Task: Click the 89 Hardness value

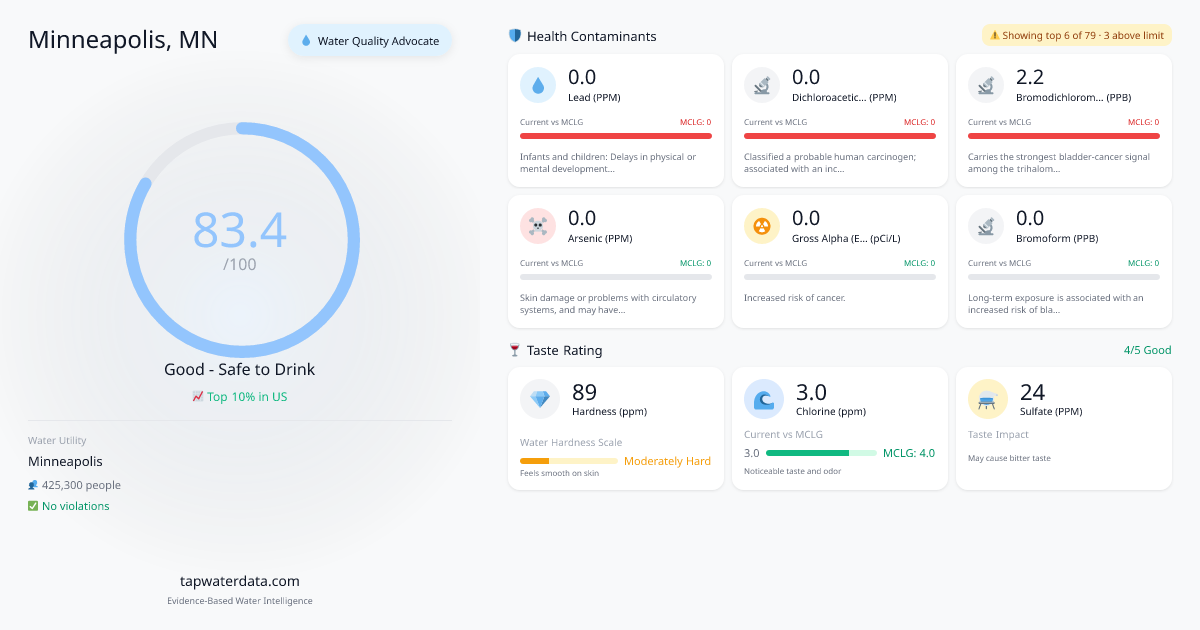Action: click(586, 392)
